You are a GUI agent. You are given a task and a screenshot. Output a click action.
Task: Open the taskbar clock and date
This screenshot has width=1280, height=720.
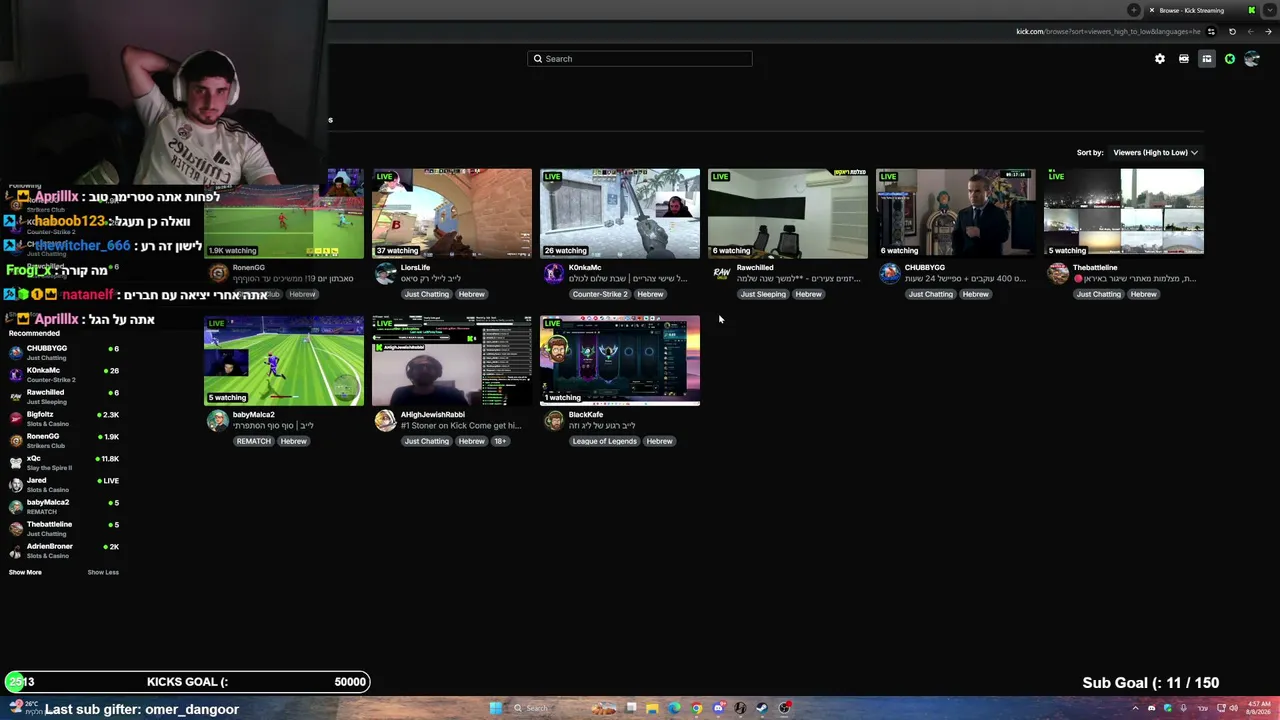point(1259,709)
